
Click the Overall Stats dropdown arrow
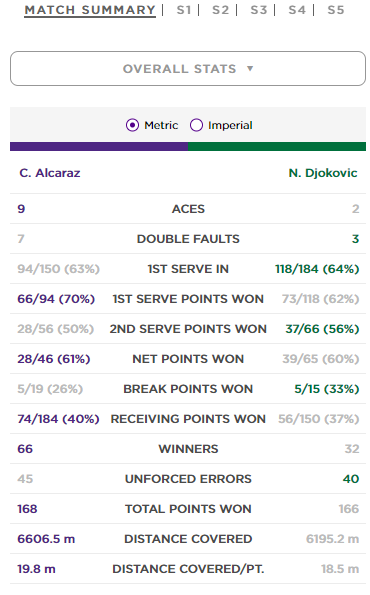250,69
